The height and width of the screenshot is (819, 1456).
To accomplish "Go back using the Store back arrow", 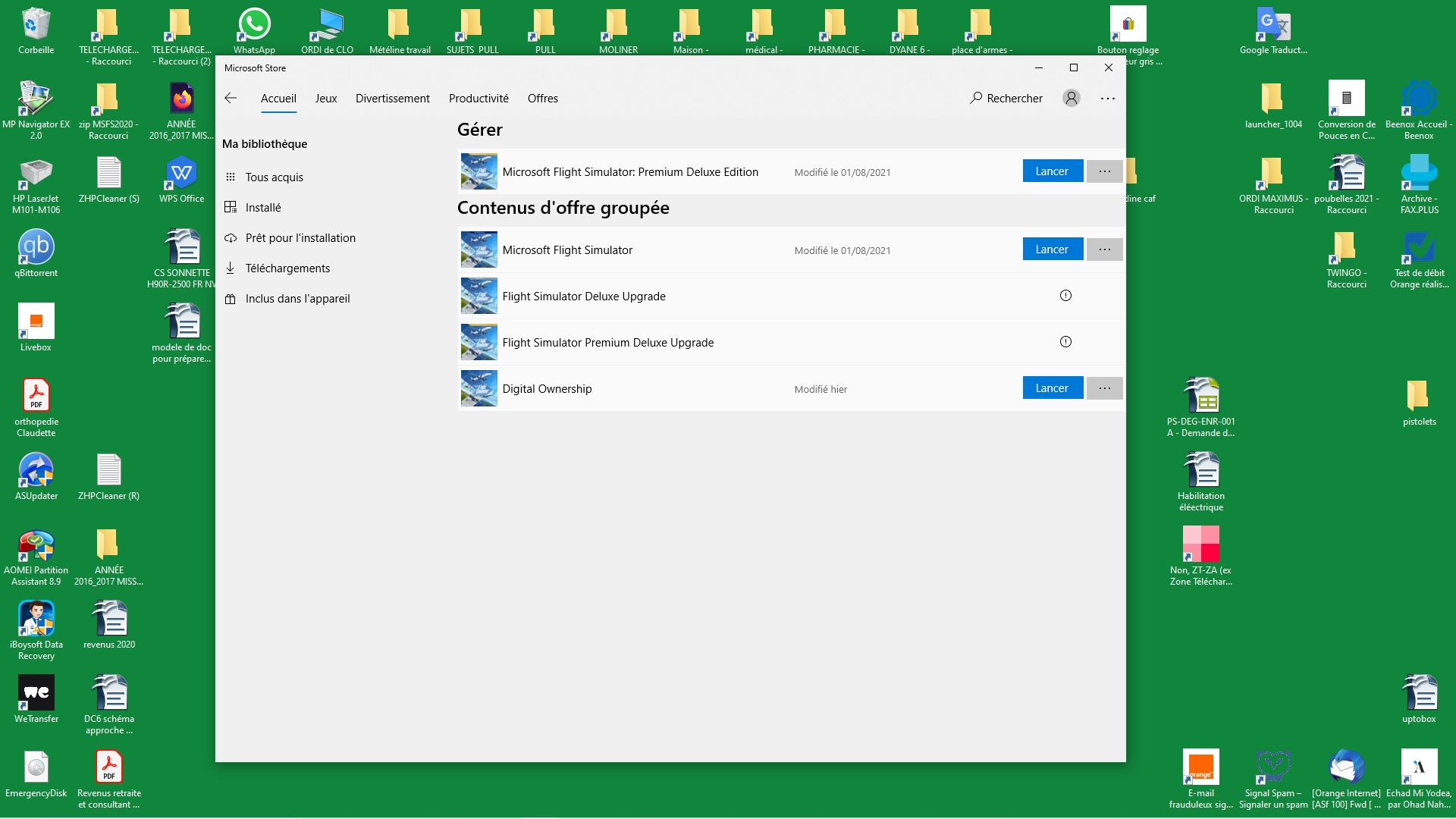I will point(231,98).
